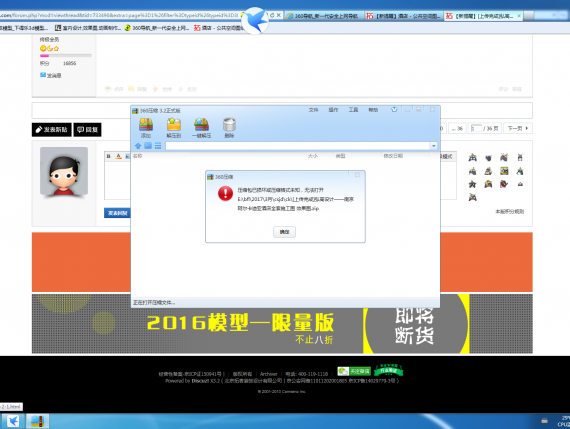Insert the third emoticon in the top row
The width and height of the screenshot is (570, 429).
(x=504, y=157)
